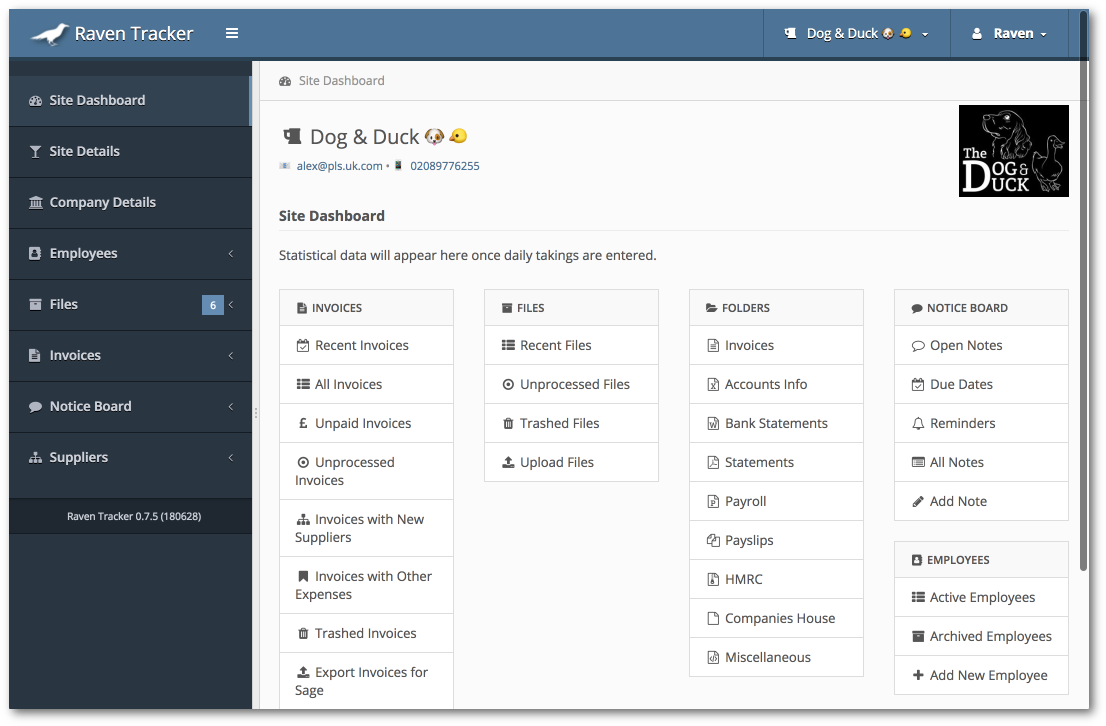Viewport: 1106px width, 726px height.
Task: Select Company Details from the sidebar
Action: pyautogui.click(x=103, y=202)
